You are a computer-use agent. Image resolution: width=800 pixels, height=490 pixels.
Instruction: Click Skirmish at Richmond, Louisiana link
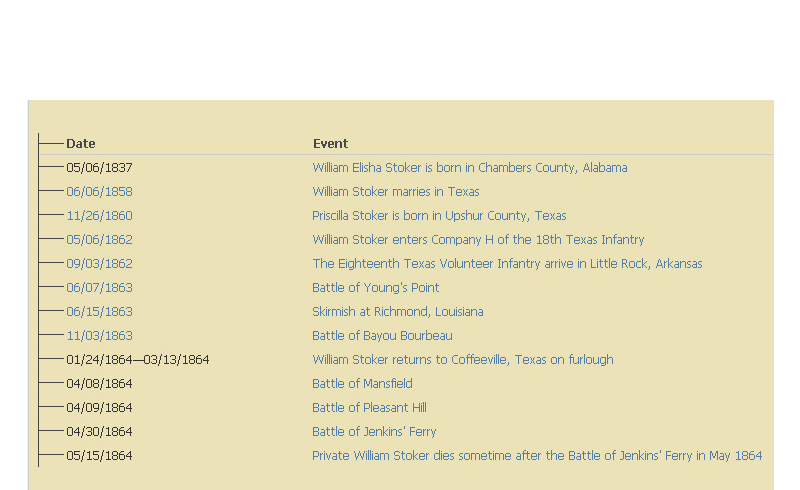click(x=397, y=312)
